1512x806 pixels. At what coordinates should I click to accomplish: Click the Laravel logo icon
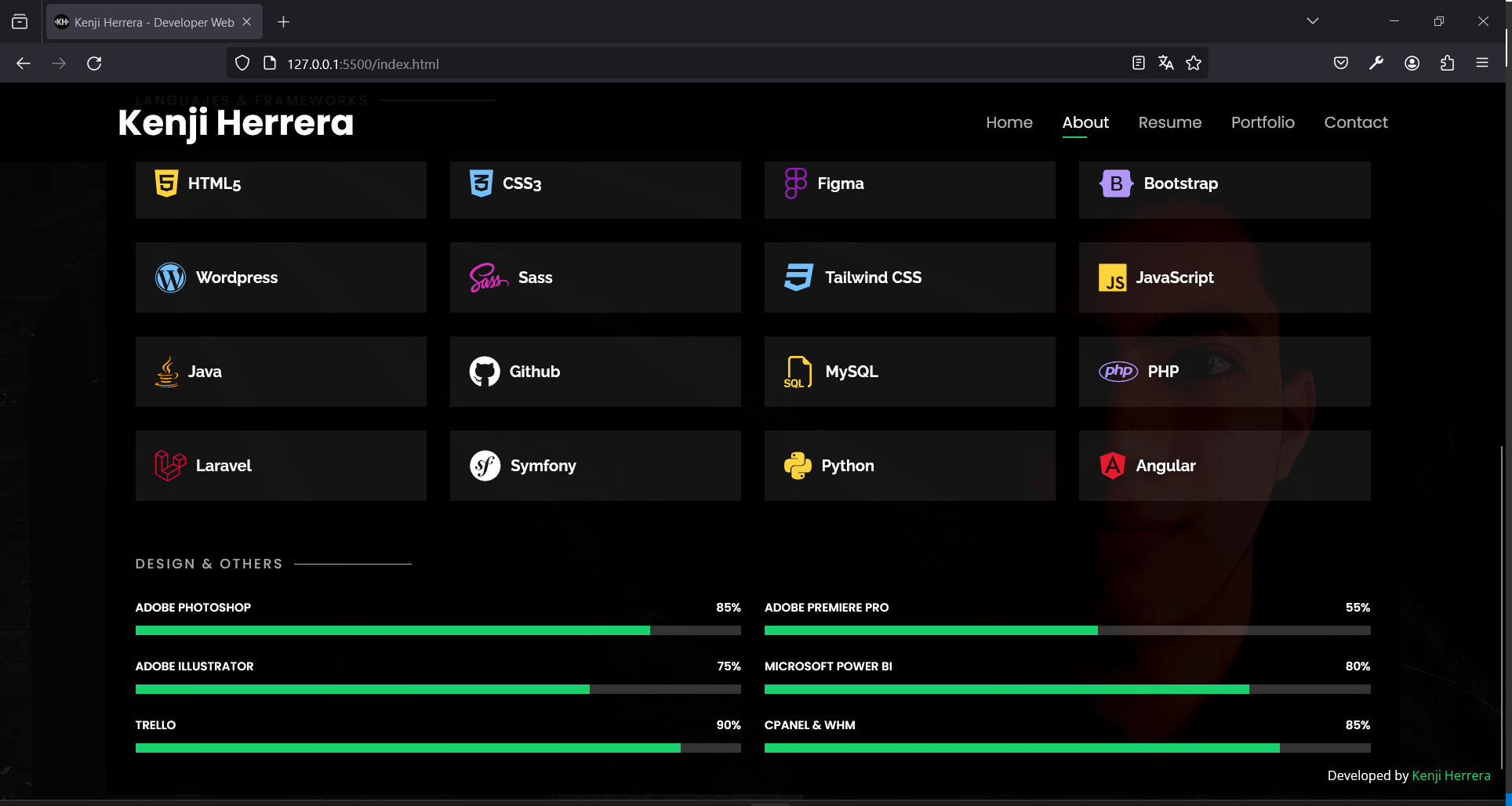pos(170,466)
